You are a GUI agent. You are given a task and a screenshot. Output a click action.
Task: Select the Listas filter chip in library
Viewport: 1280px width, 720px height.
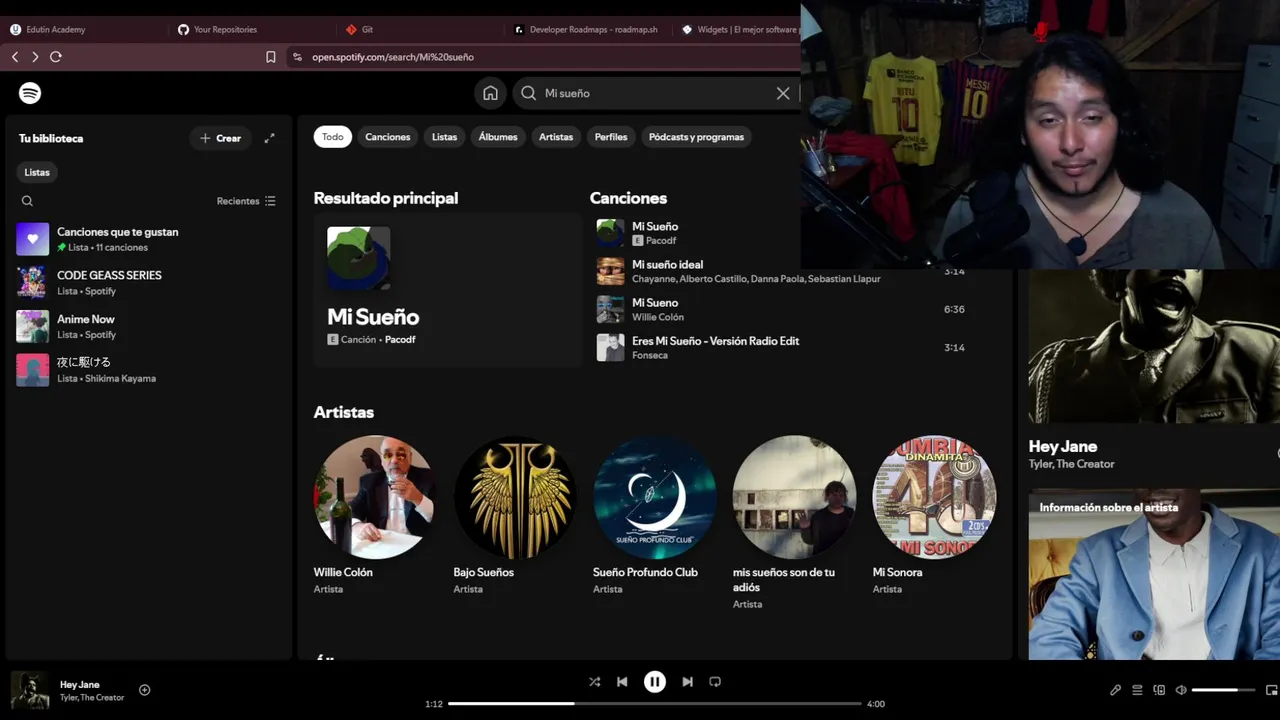click(x=37, y=172)
